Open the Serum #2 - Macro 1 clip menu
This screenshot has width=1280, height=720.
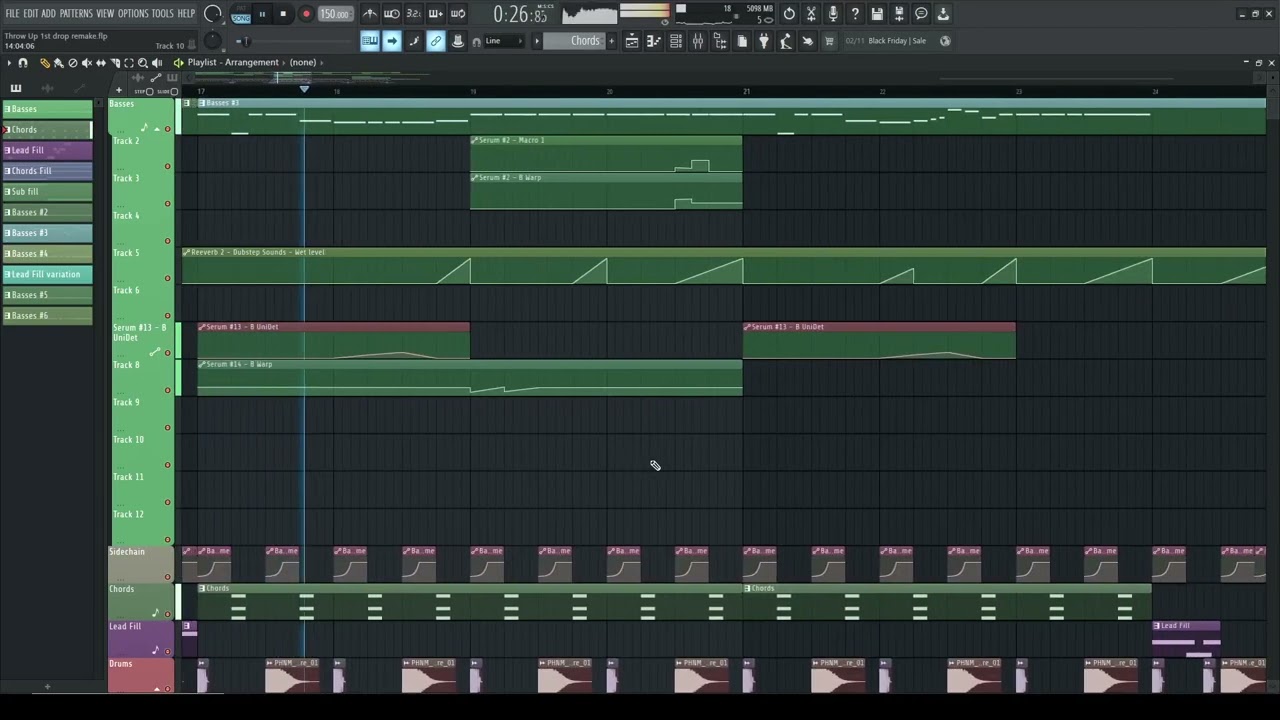click(475, 140)
